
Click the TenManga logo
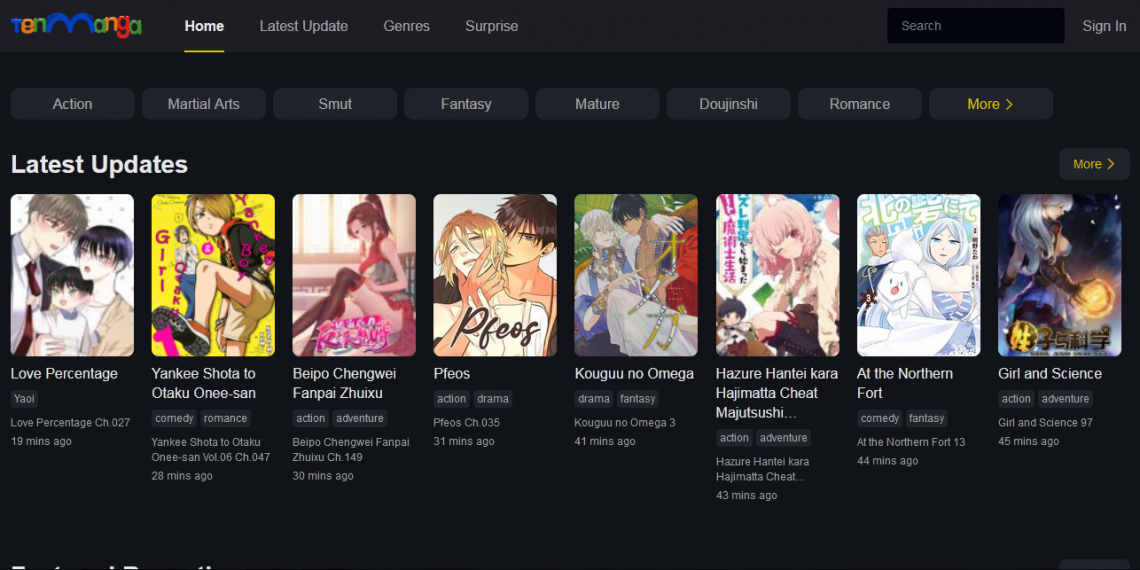[76, 25]
